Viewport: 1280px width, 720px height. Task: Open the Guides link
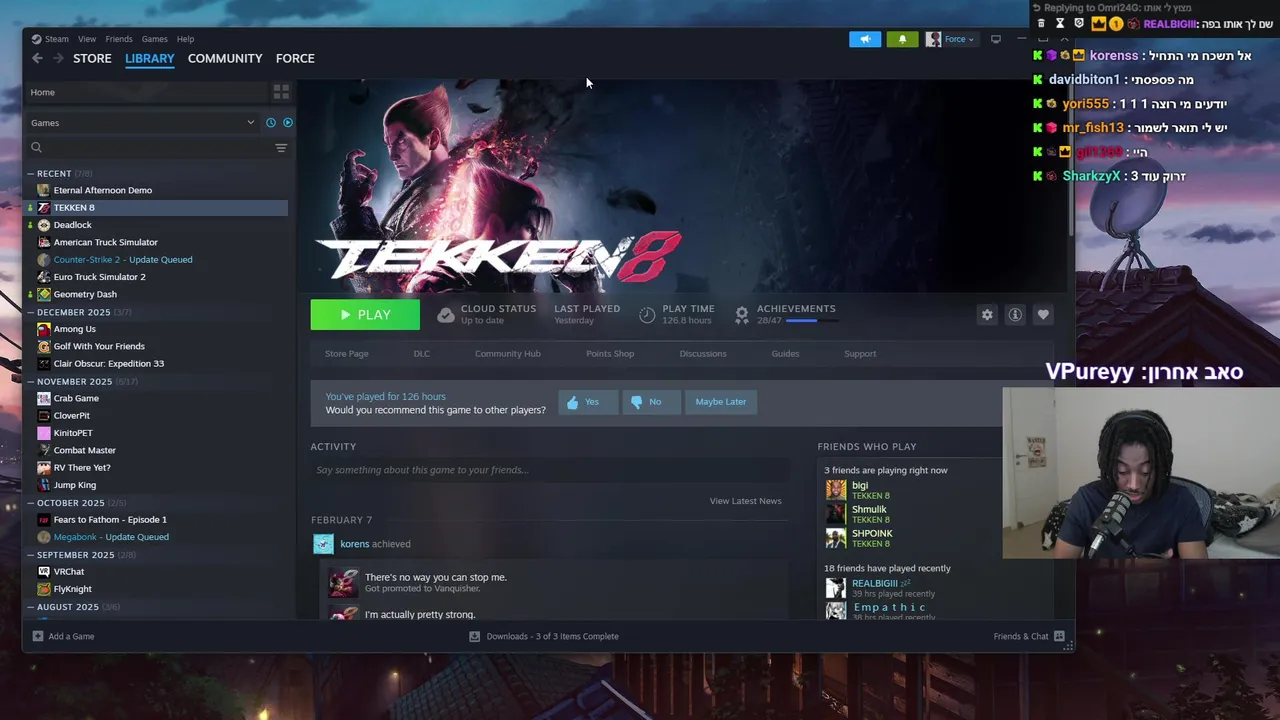click(785, 354)
